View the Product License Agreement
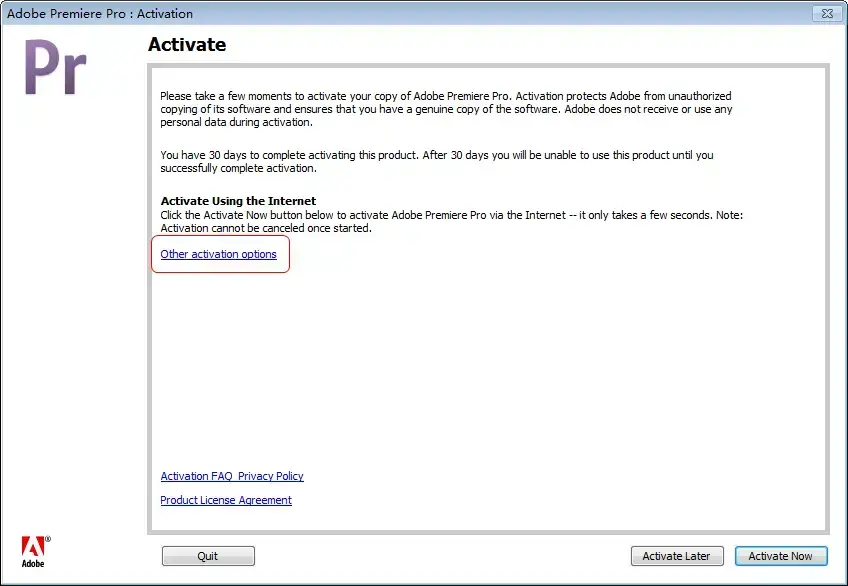Image resolution: width=848 pixels, height=586 pixels. 226,500
